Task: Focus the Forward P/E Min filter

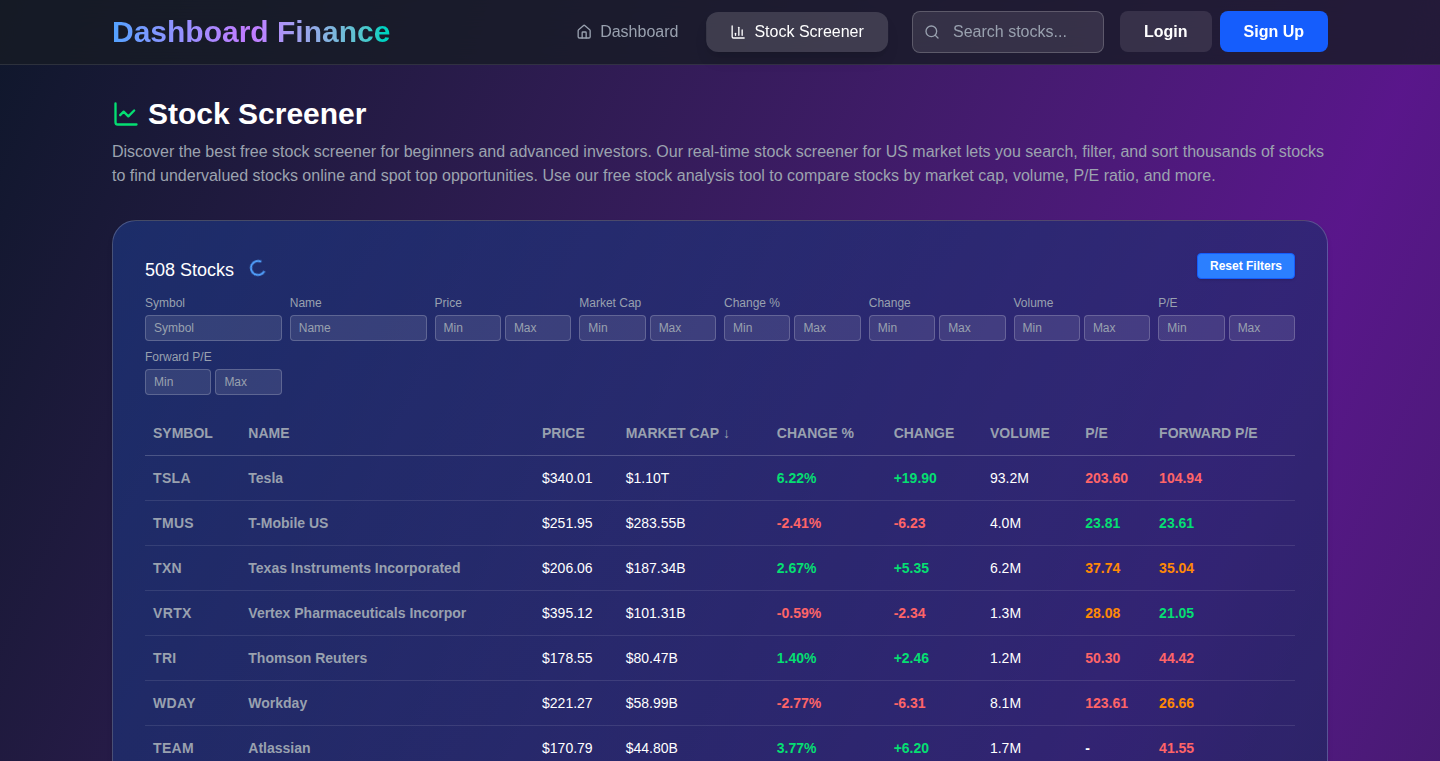Action: (178, 382)
